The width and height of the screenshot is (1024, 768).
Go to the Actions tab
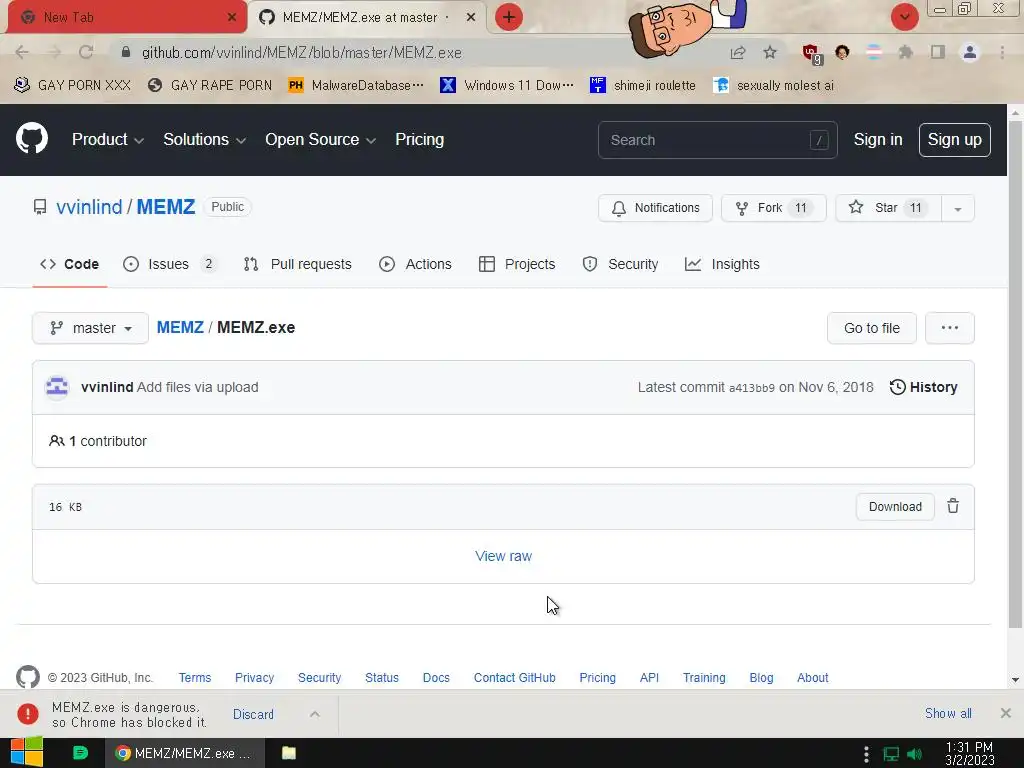point(415,264)
